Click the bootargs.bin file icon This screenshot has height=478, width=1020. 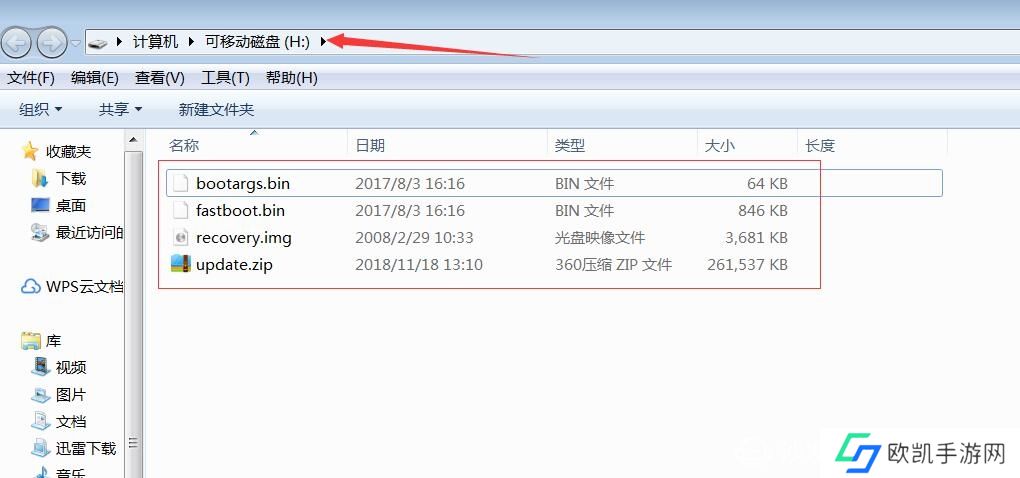click(181, 183)
